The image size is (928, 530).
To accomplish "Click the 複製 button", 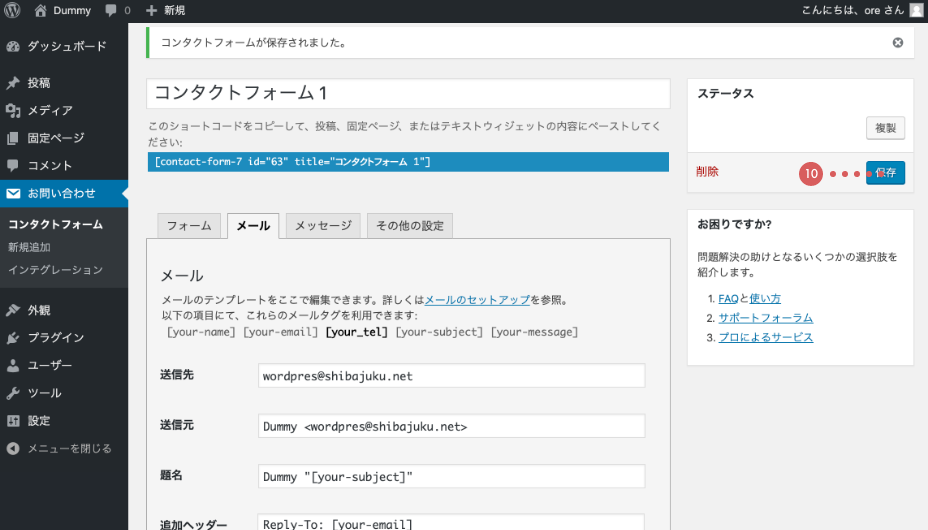I will (x=885, y=128).
